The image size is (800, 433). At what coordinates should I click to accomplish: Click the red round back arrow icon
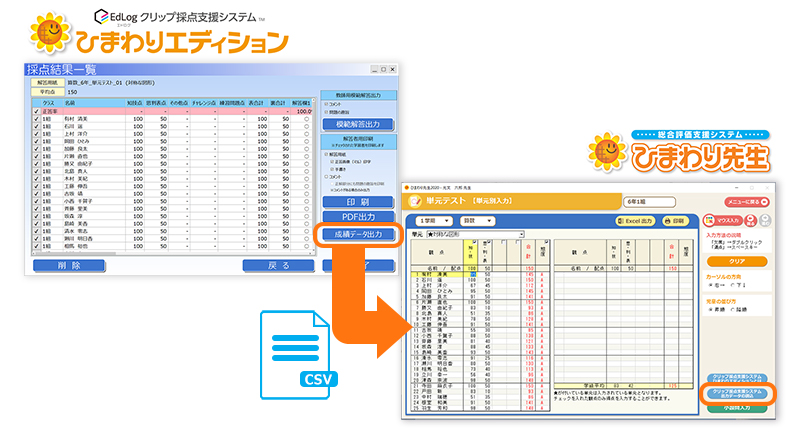(x=751, y=220)
